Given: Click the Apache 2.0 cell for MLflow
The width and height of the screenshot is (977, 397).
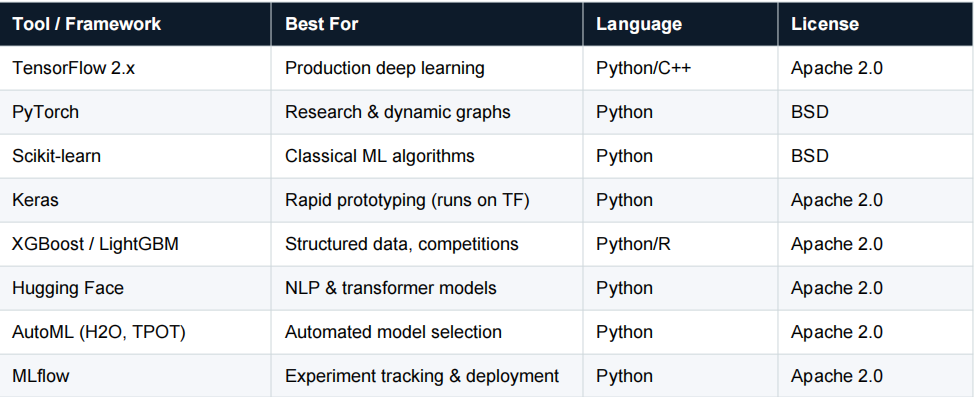Looking at the screenshot, I should 875,376.
